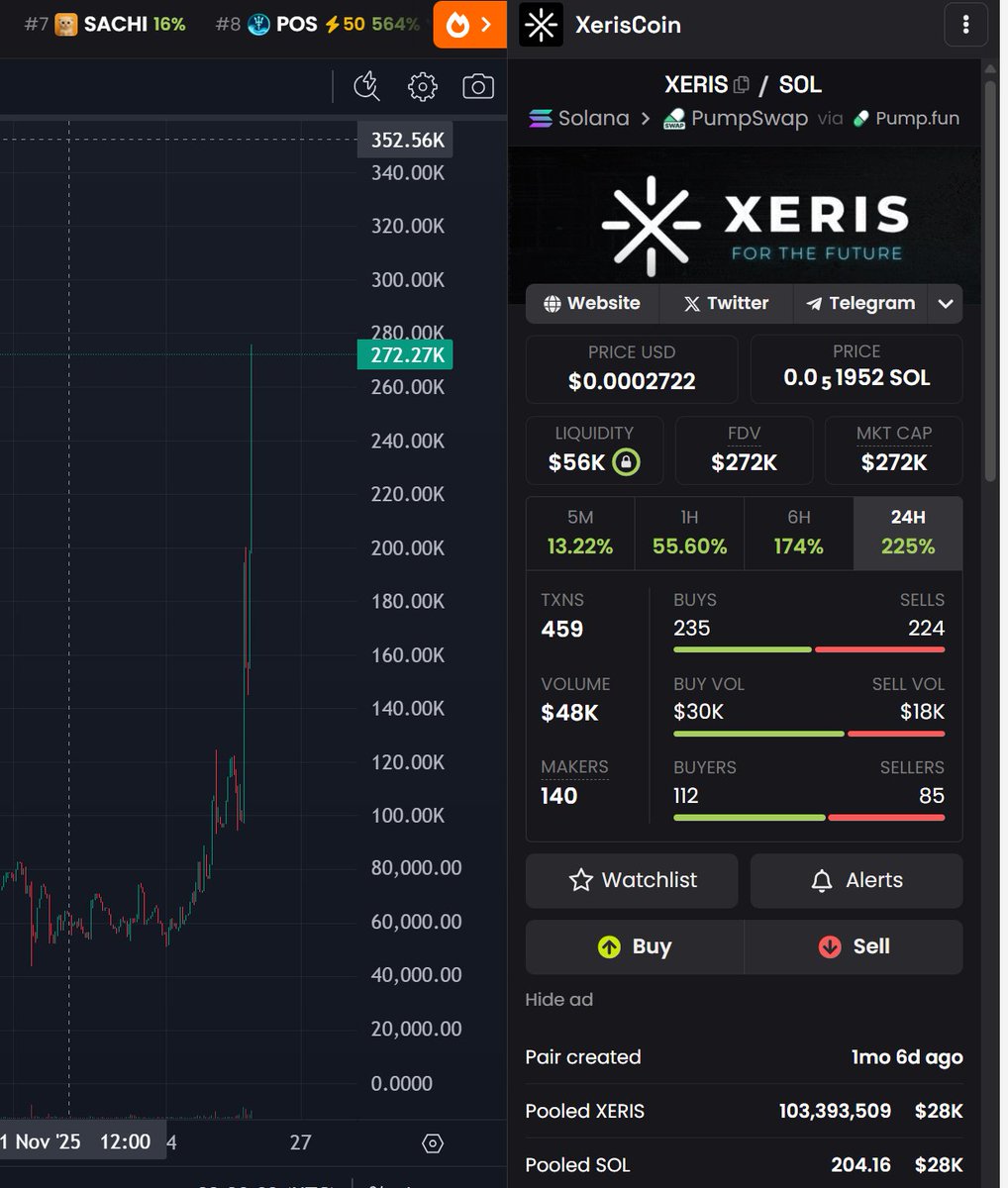
Task: Click the Buyers versus Sellers ratio bar
Action: [809, 818]
